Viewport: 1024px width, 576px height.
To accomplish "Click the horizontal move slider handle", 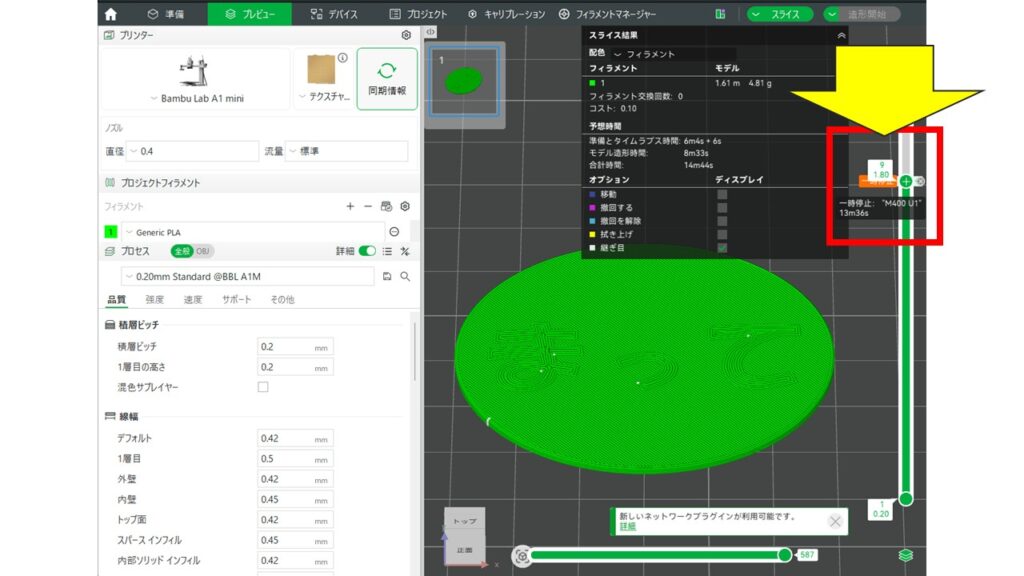I will (785, 555).
